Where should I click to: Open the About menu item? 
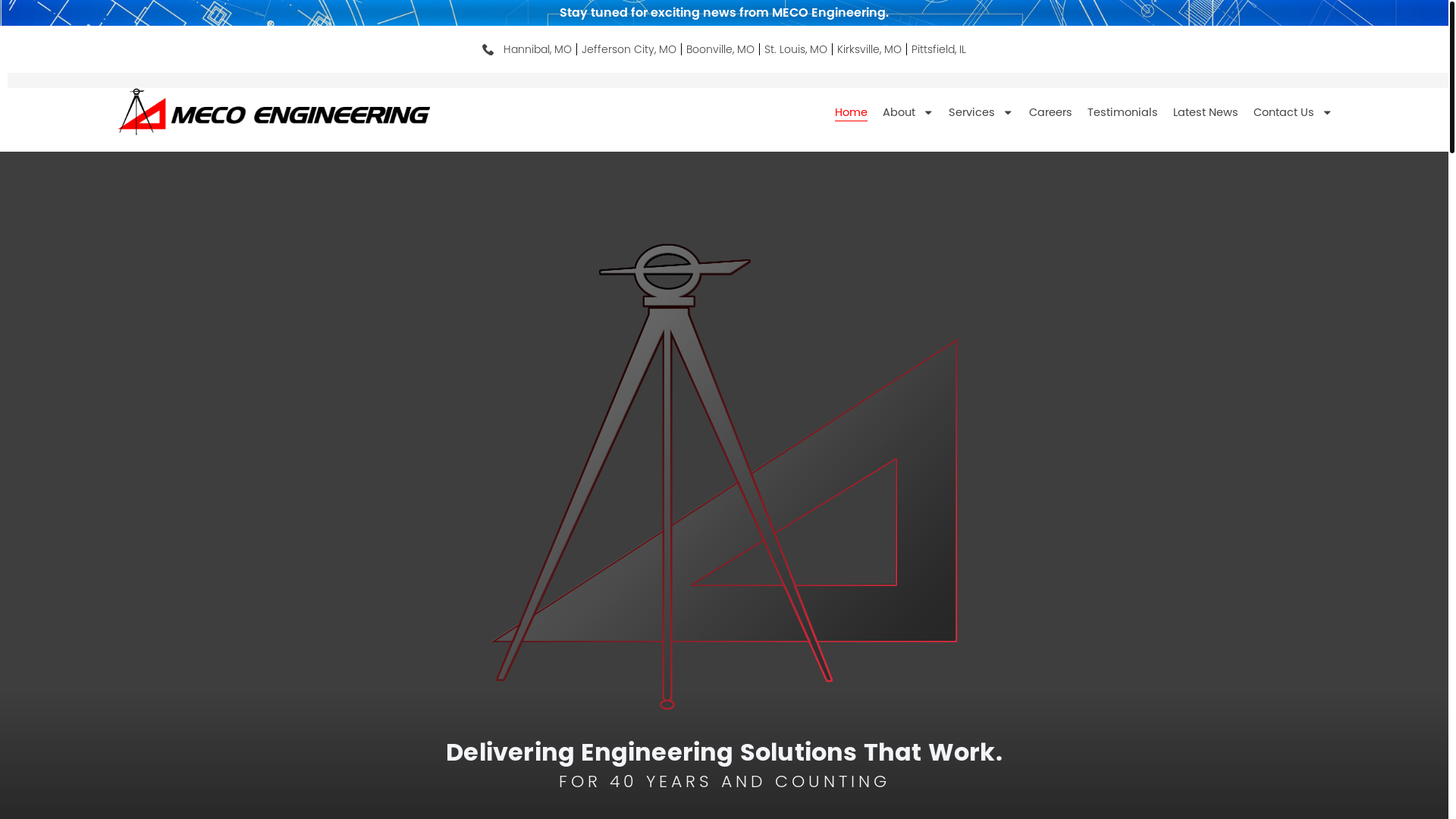[x=899, y=112]
